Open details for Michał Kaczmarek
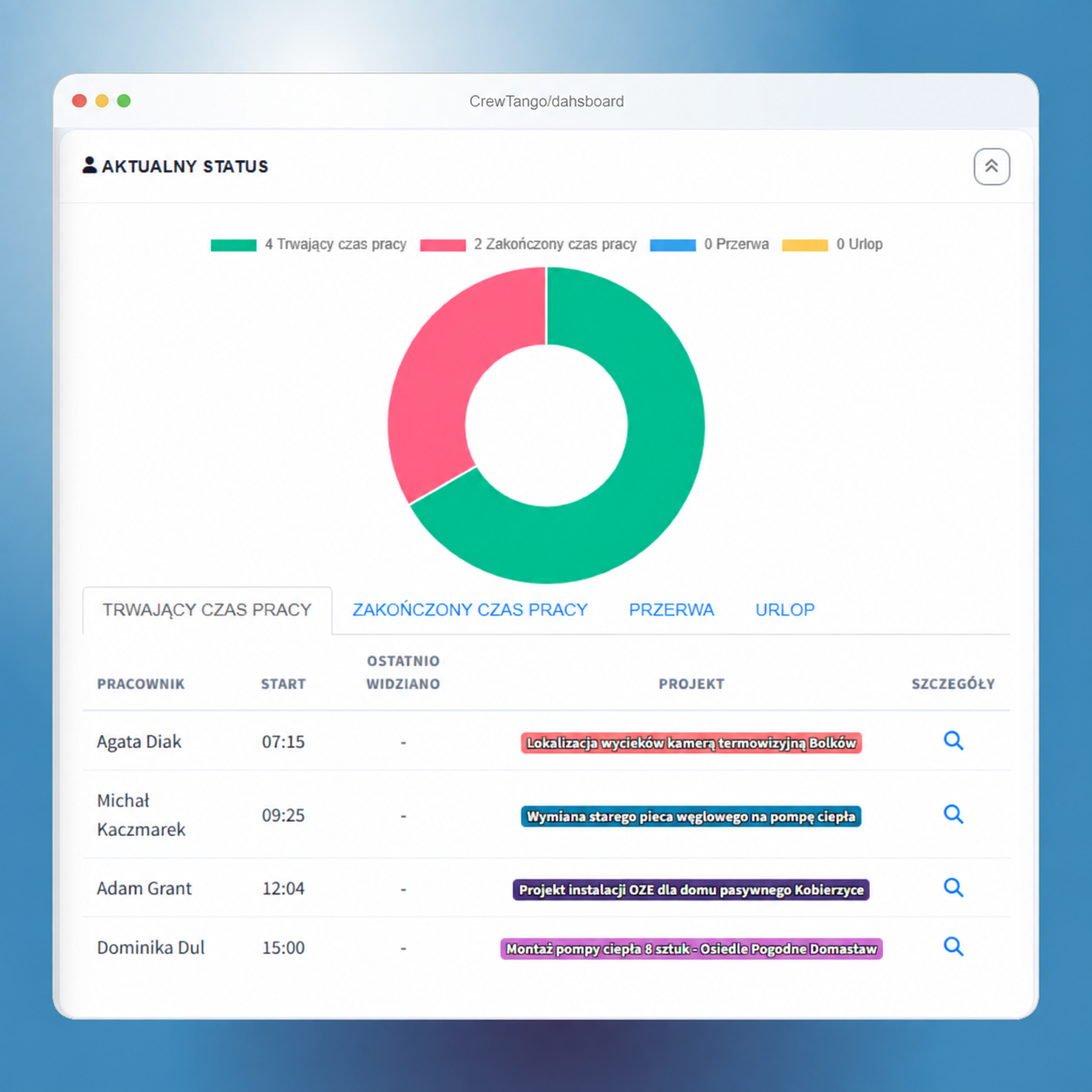Viewport: 1092px width, 1092px height. (x=954, y=814)
